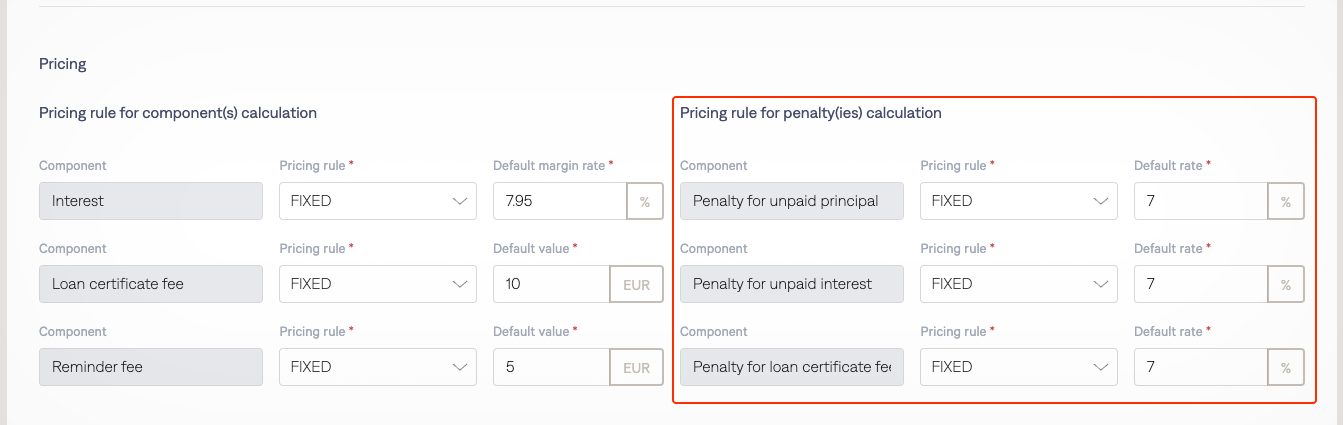This screenshot has height=425, width=1343.
Task: Click Reminder fee default value field showing 5
Action: click(551, 367)
